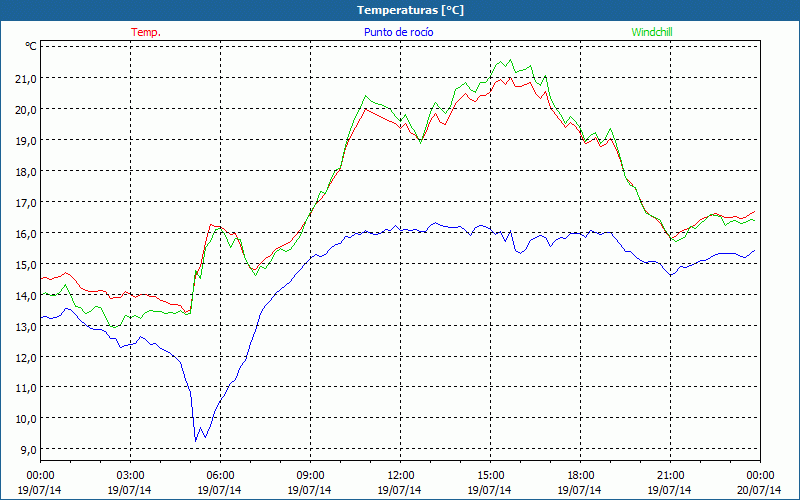800x500 pixels.
Task: Click the 20/07/14 date label
Action: pos(760,490)
